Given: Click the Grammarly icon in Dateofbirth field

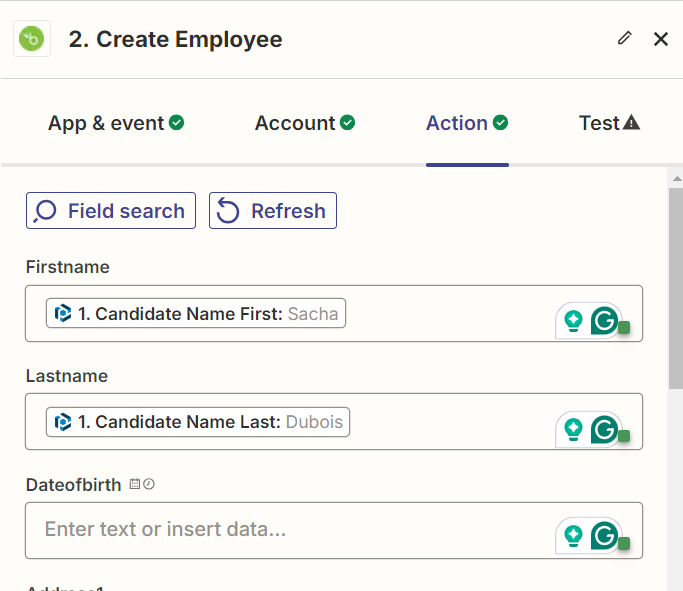Looking at the screenshot, I should (x=604, y=535).
